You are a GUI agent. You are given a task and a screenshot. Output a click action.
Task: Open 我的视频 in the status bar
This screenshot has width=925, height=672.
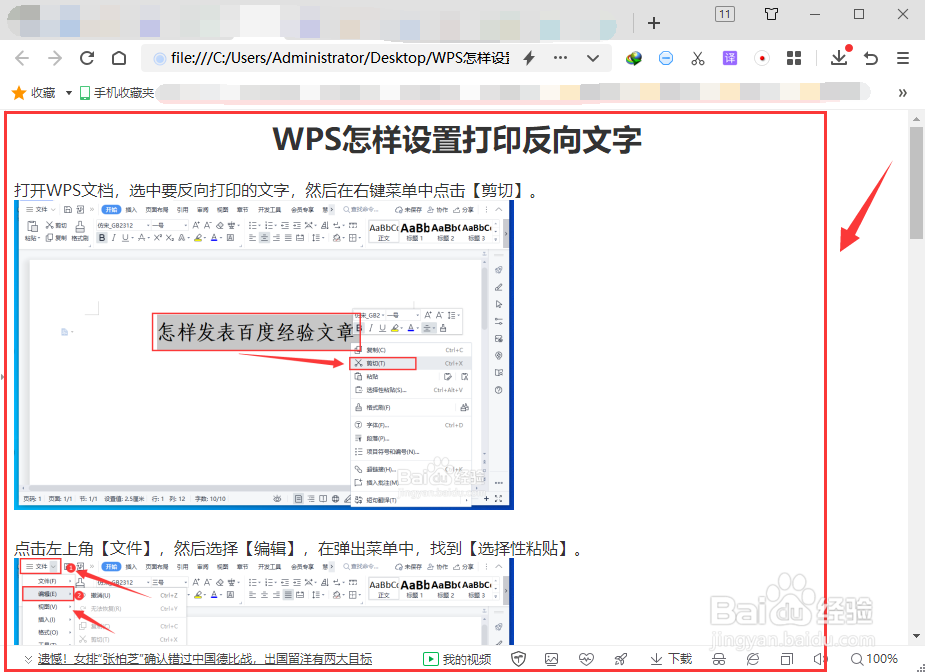click(457, 659)
